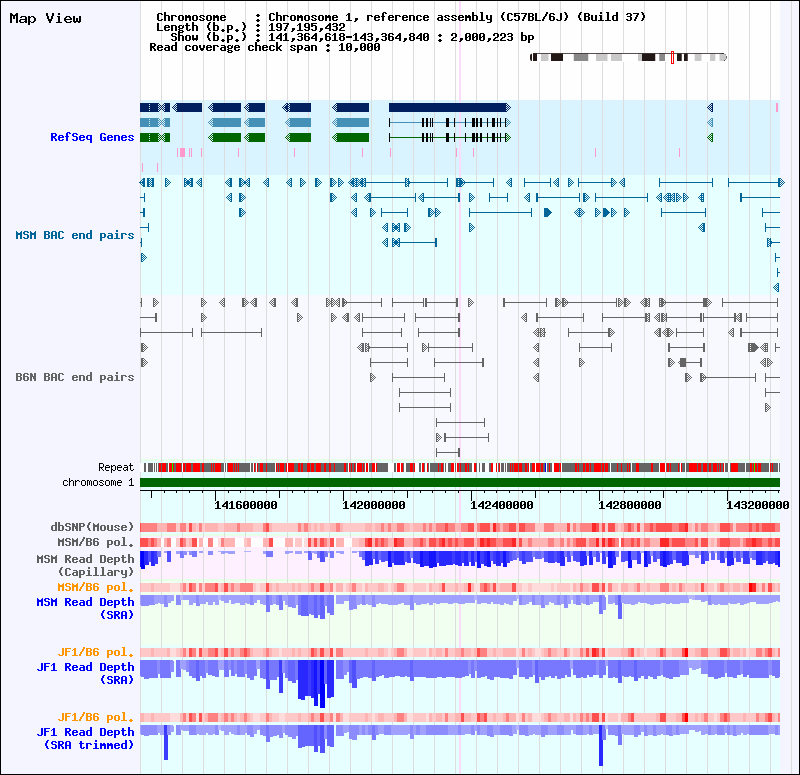
Task: Click the chromosome Length value 197,195,432
Action: (x=307, y=28)
